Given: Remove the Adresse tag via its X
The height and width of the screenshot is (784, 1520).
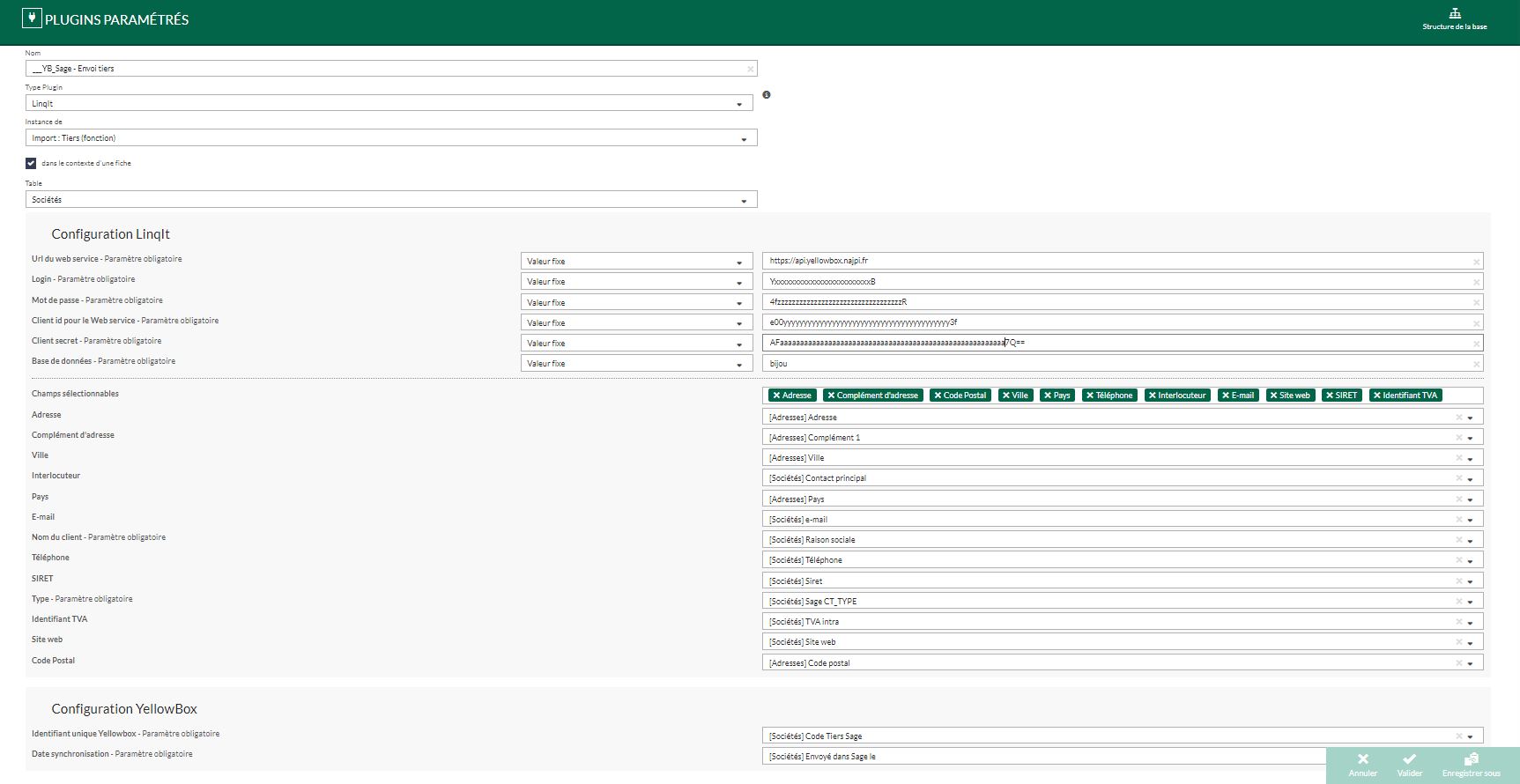Looking at the screenshot, I should [776, 396].
